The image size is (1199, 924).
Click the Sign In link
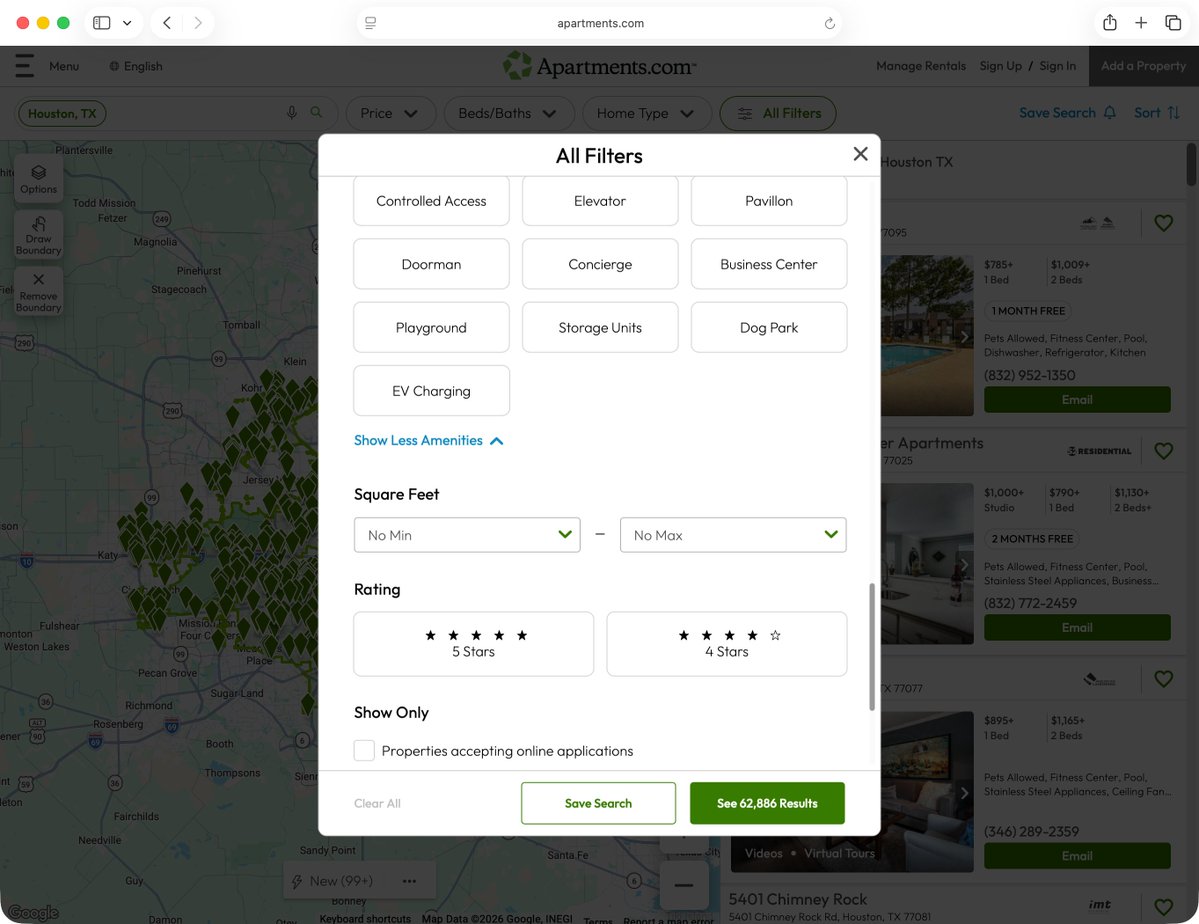click(1058, 66)
